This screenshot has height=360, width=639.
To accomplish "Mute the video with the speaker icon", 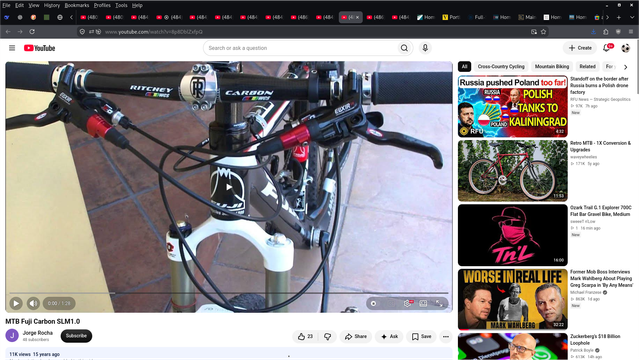I will pos(33,303).
